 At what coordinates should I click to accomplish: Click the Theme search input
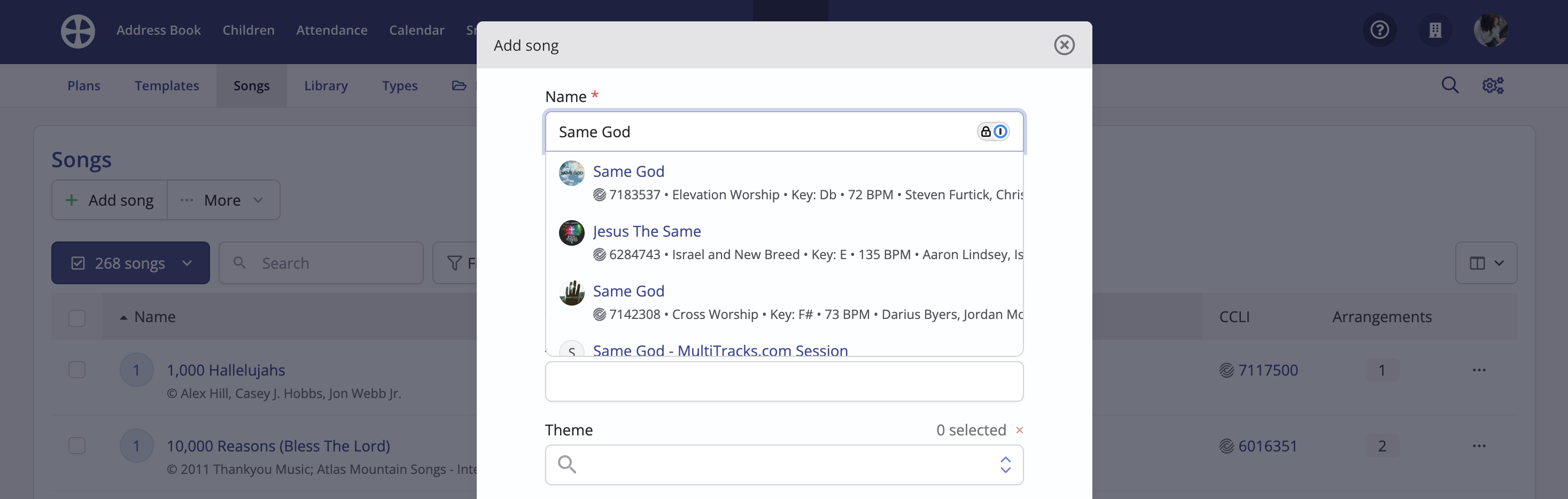coord(784,465)
